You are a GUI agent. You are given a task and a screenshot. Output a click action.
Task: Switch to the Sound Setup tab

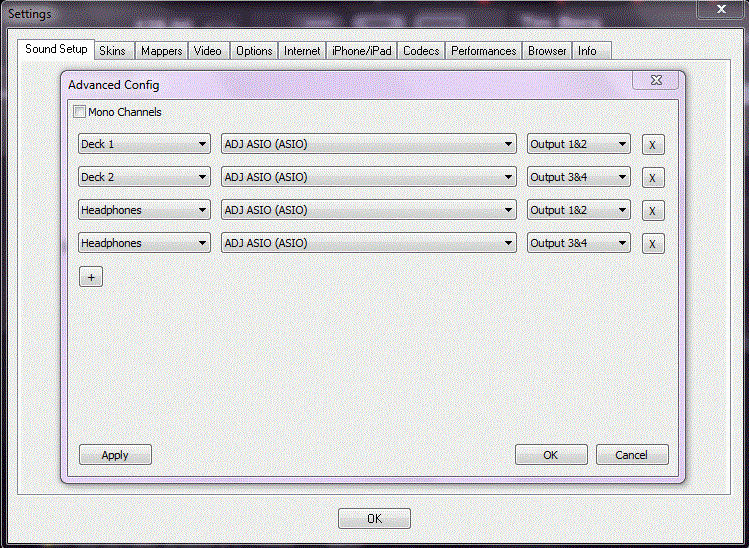(56, 49)
